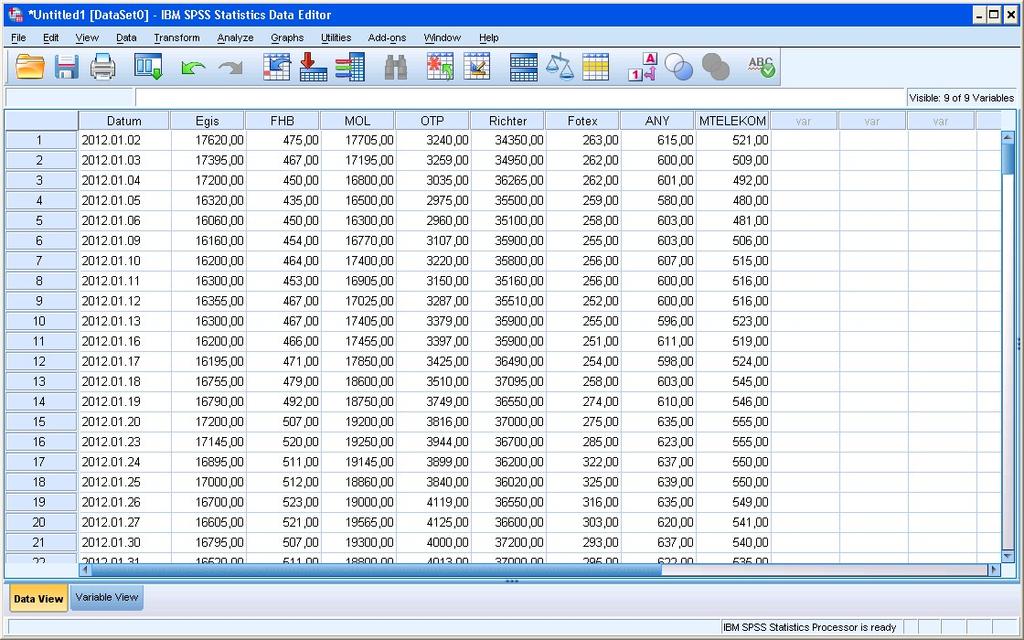The image size is (1024, 640).
Task: Open the Data menu
Action: (126, 38)
